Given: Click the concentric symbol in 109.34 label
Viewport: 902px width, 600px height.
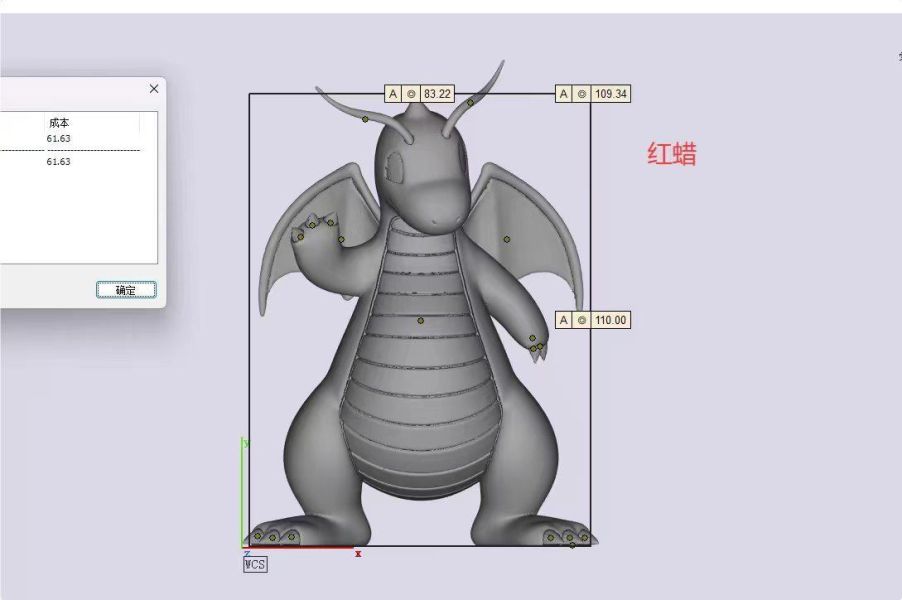Looking at the screenshot, I should [x=582, y=94].
